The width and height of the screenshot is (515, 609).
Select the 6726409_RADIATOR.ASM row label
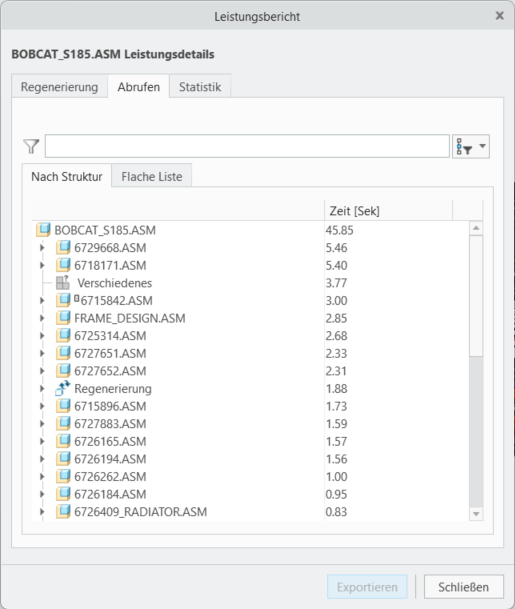(x=141, y=512)
